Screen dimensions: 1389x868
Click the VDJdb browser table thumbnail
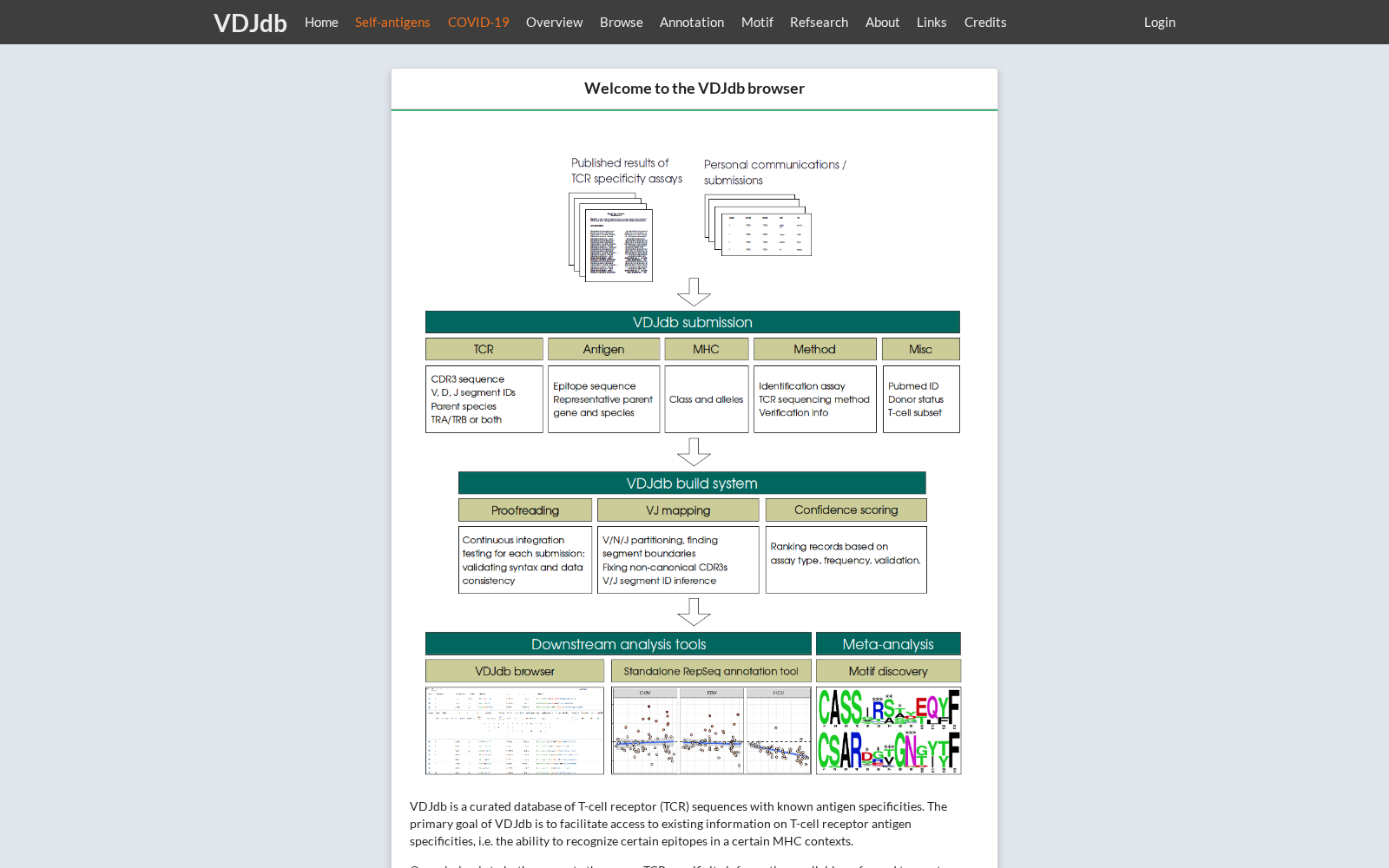[x=515, y=731]
